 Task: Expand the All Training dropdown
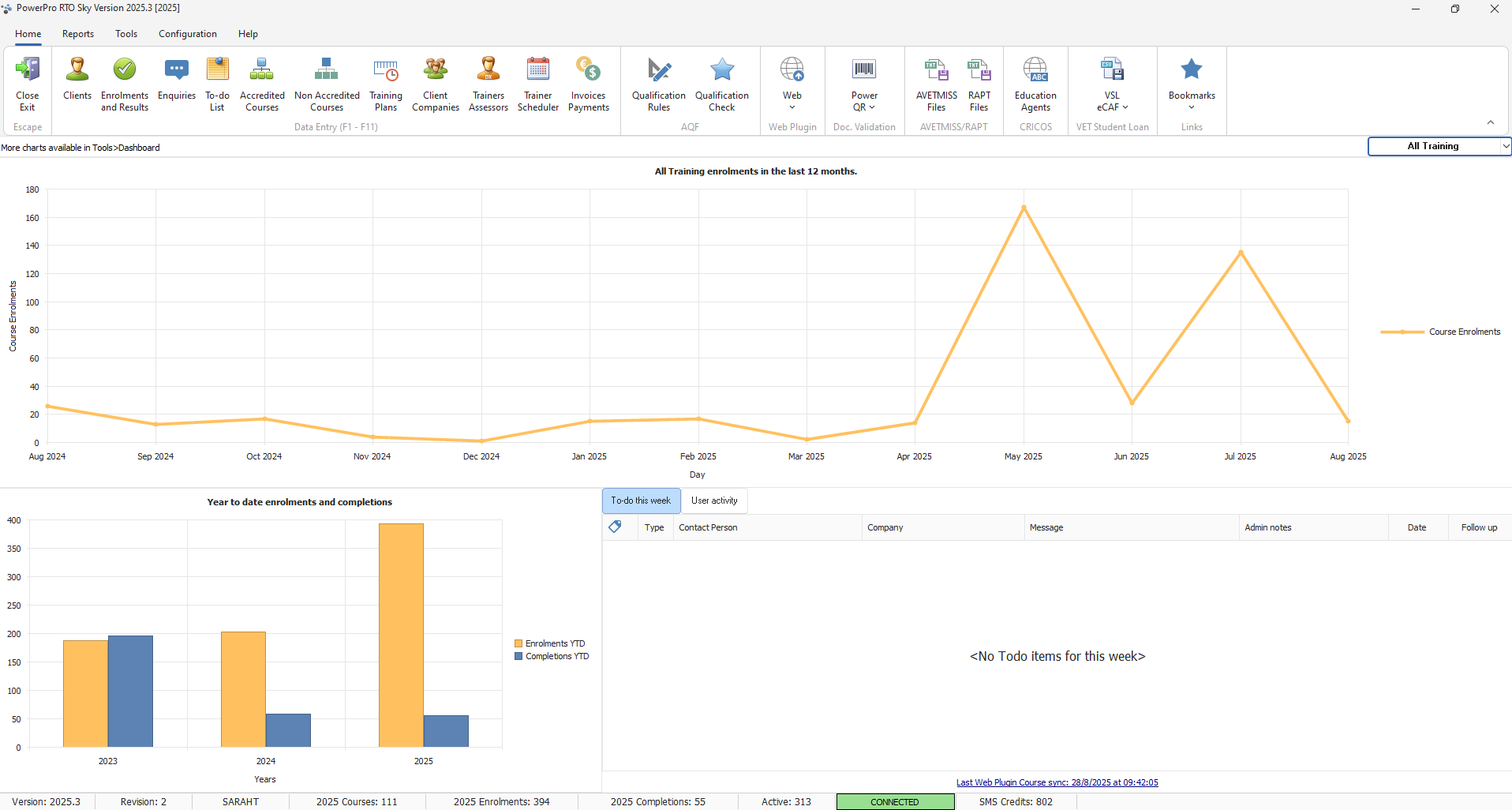(x=1505, y=146)
